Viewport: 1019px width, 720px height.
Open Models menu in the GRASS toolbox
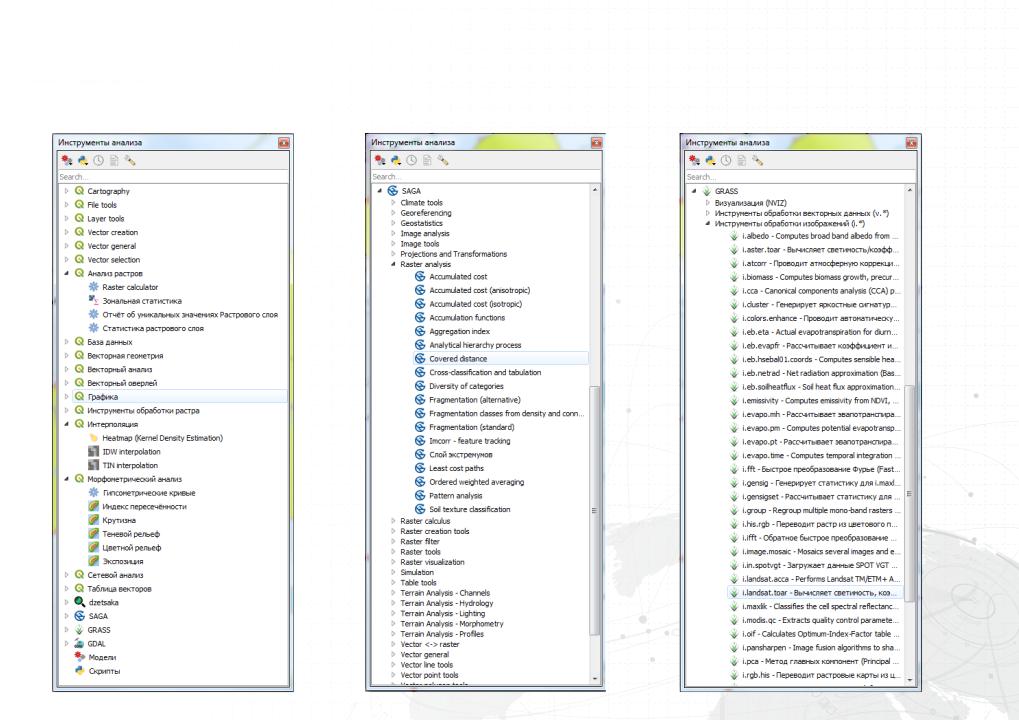coord(694,161)
